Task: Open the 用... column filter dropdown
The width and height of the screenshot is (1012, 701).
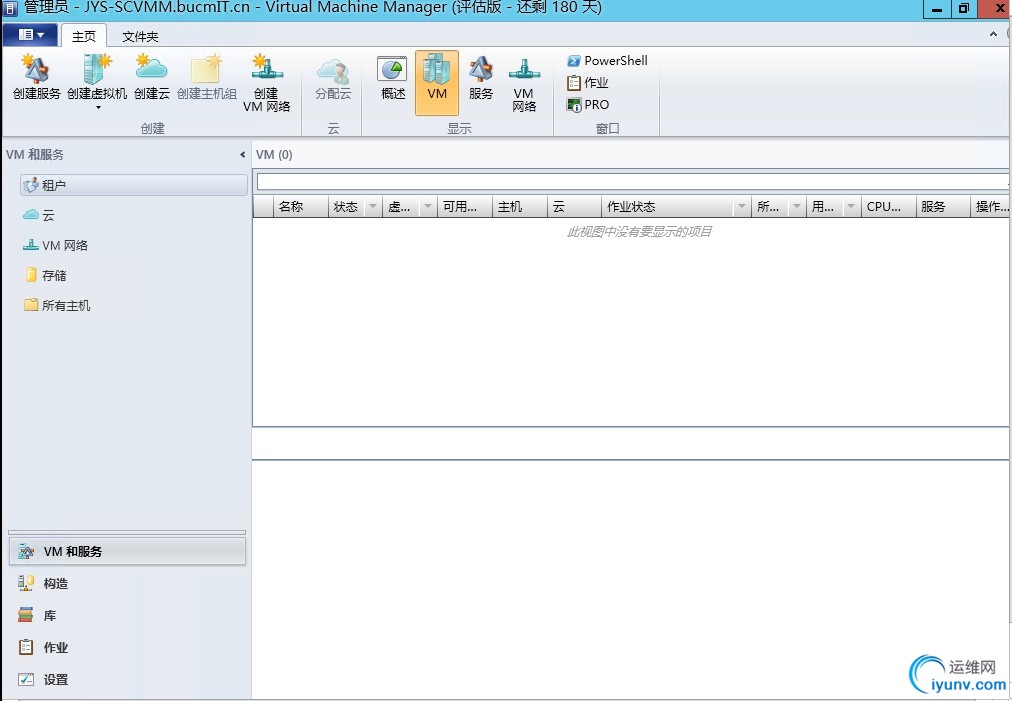Action: click(x=851, y=207)
